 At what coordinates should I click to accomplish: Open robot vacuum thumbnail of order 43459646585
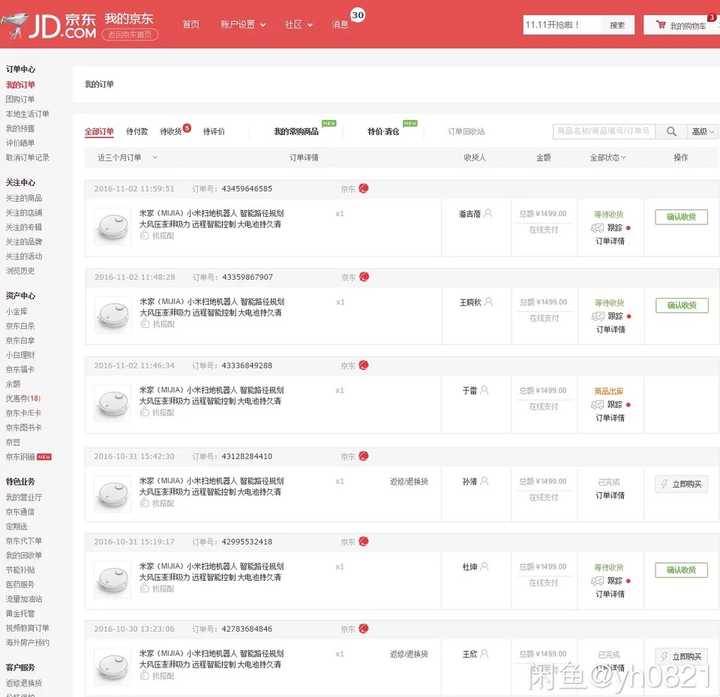(112, 227)
